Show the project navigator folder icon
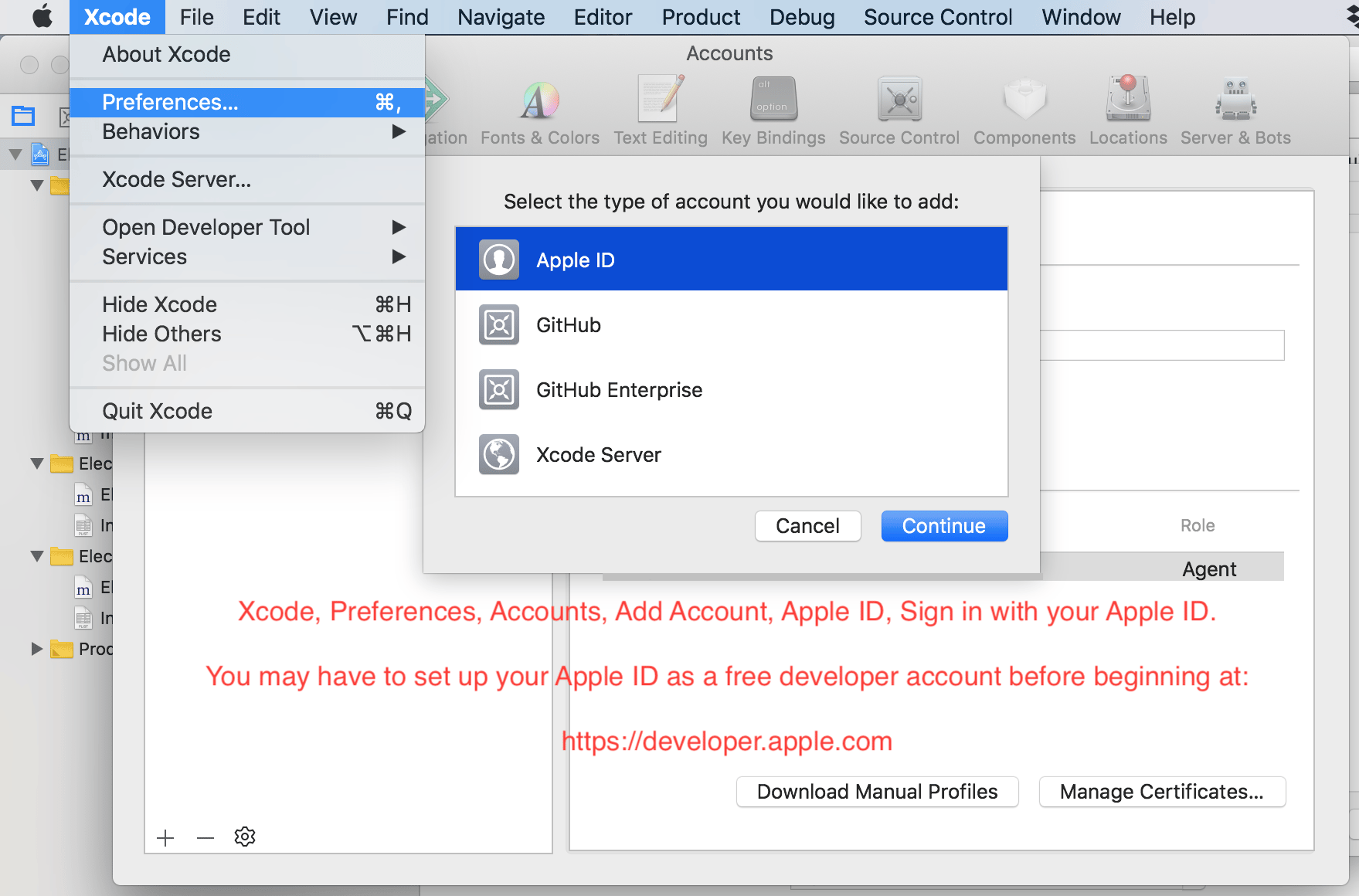 23,116
